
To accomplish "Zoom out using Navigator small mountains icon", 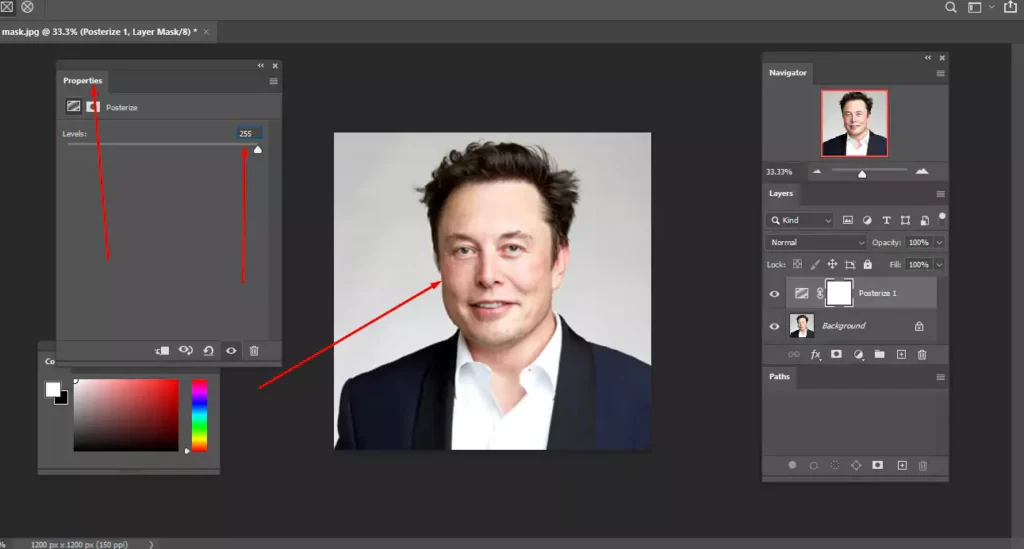I will 817,171.
